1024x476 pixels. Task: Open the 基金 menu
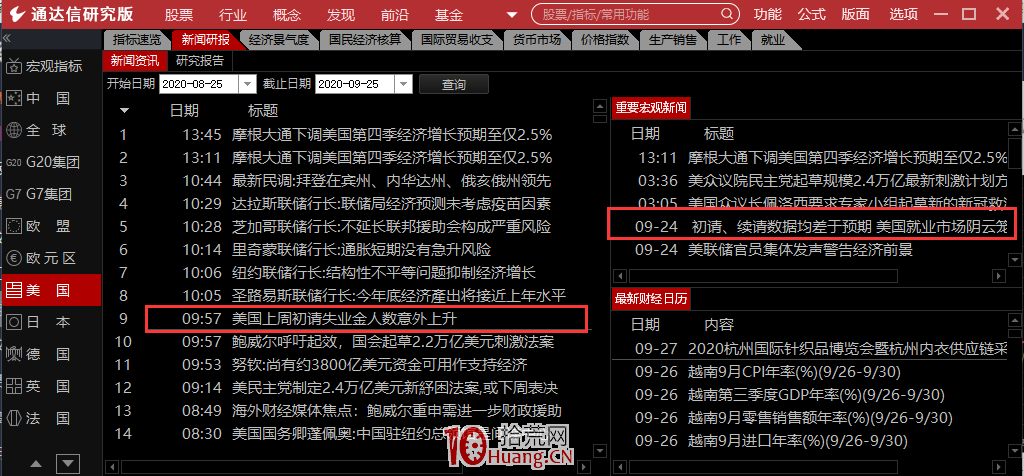(x=448, y=14)
